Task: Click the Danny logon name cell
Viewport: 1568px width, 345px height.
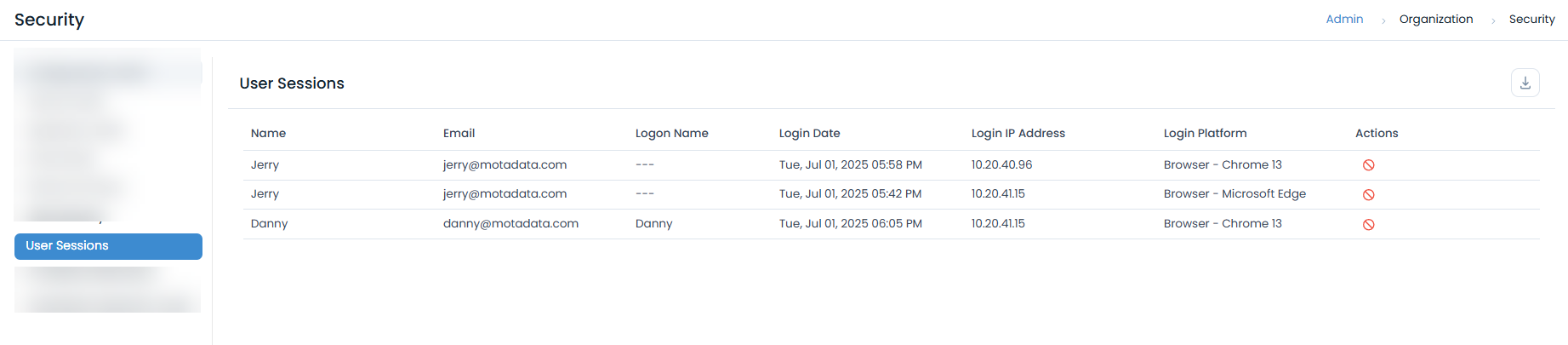Action: [x=653, y=223]
